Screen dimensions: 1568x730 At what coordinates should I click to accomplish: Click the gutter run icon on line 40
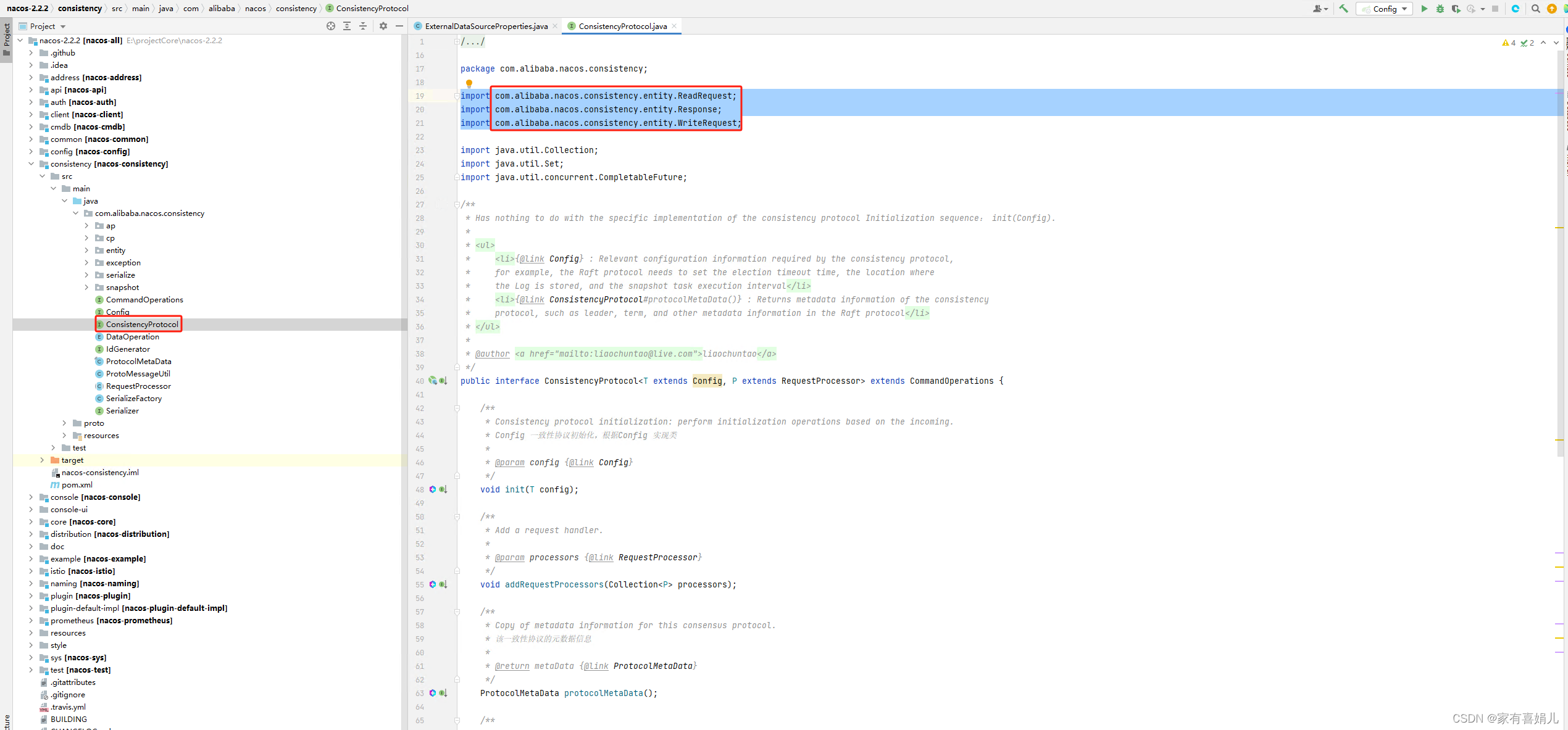click(x=432, y=380)
